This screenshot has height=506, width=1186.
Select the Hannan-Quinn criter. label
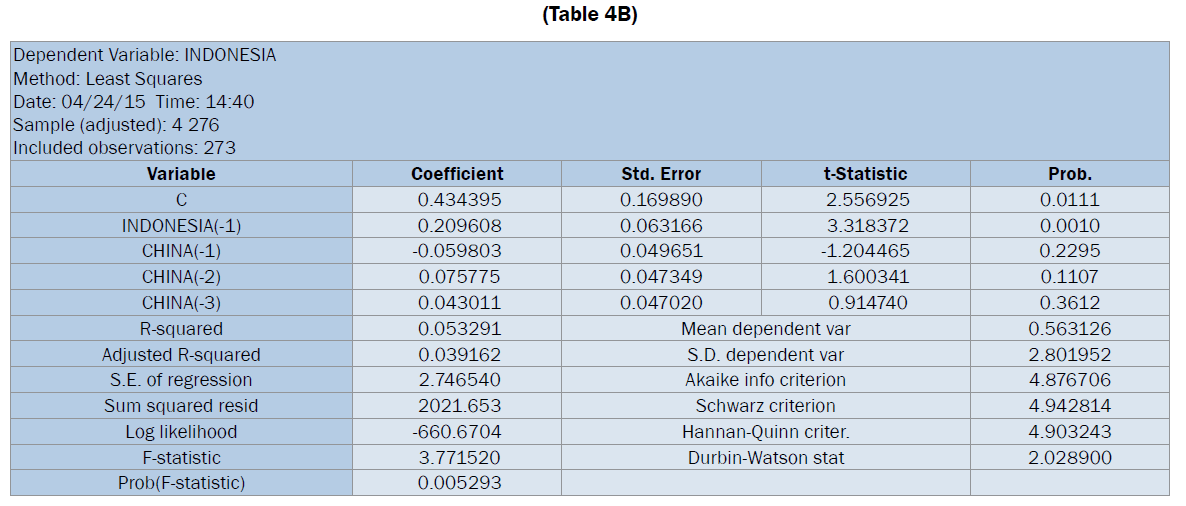[x=765, y=432]
